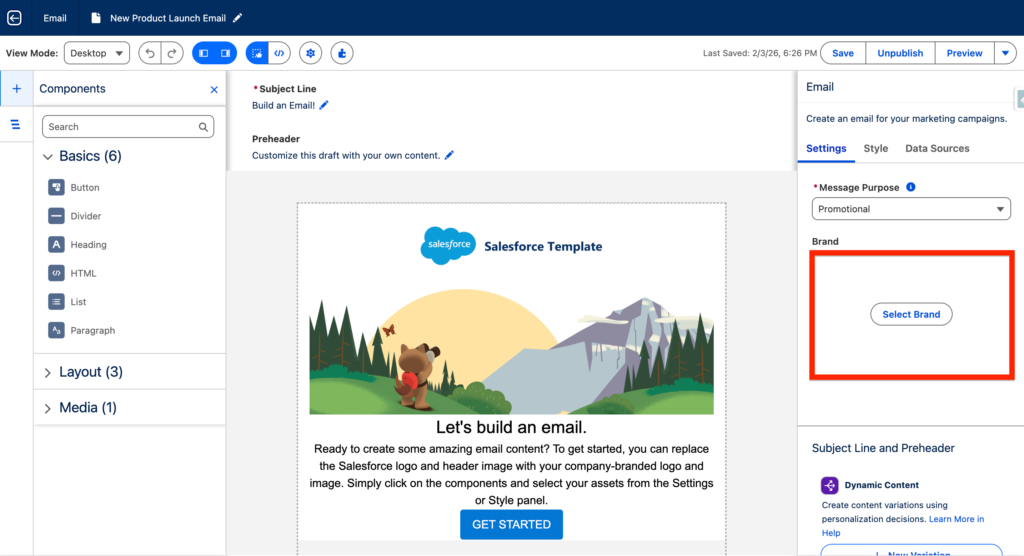This screenshot has height=556, width=1024.
Task: Toggle the right panel visibility
Action: tap(226, 53)
